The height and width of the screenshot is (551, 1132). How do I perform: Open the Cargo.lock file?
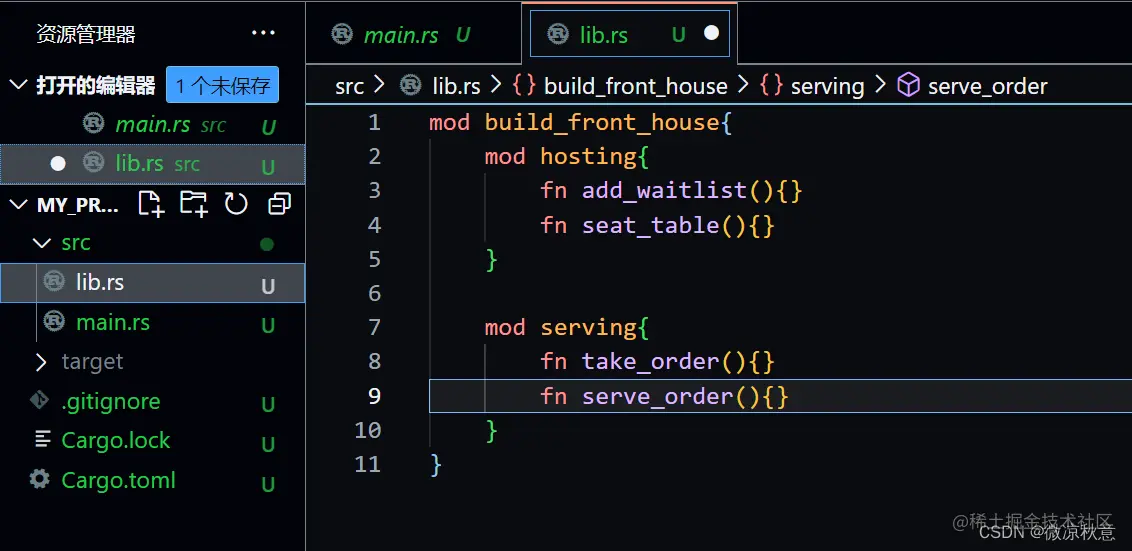[x=152, y=441]
